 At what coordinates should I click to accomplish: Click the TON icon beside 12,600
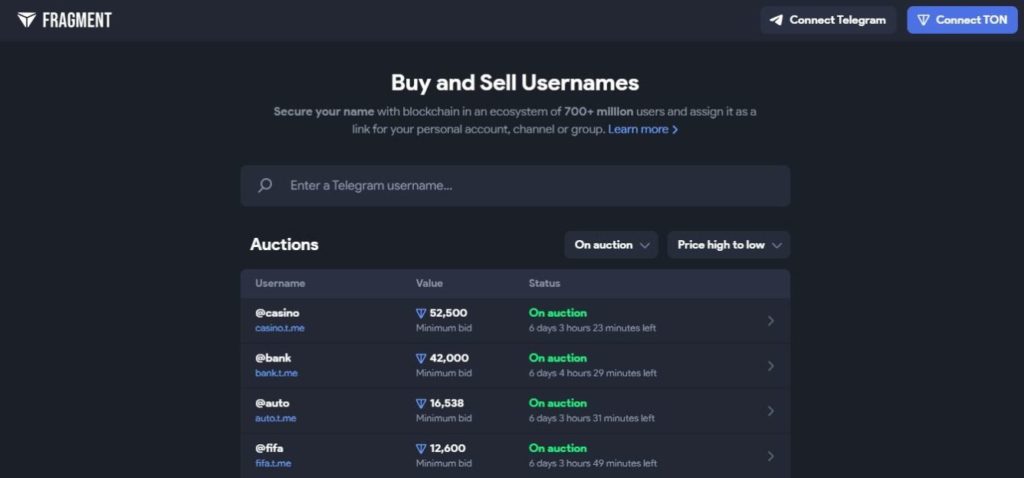coord(421,449)
